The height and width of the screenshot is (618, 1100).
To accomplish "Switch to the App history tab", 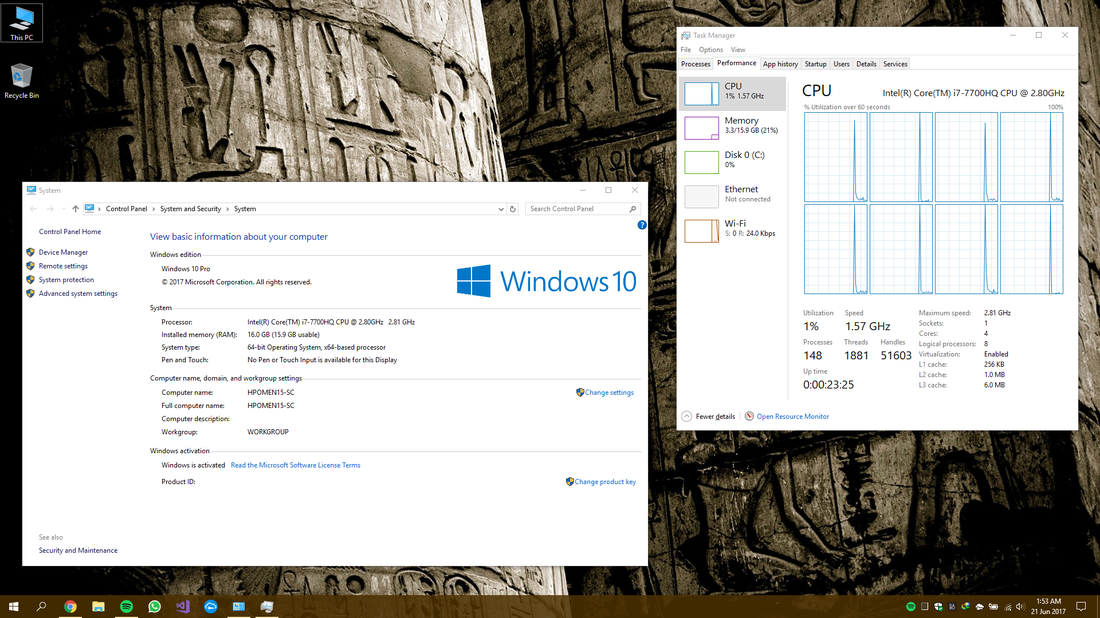I will 780,64.
